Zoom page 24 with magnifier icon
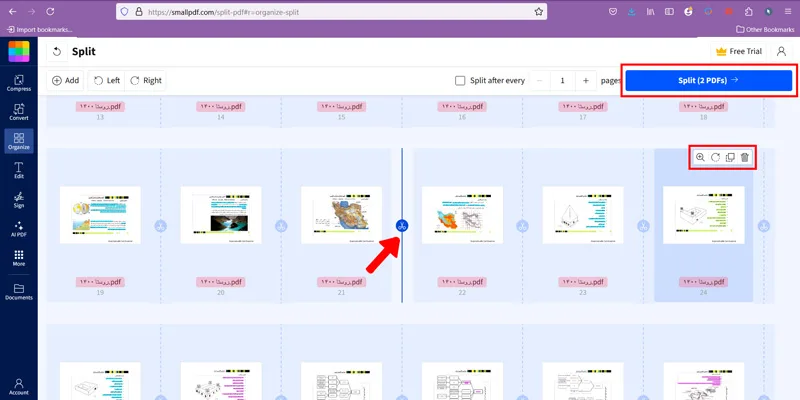800x400 pixels. 701,157
